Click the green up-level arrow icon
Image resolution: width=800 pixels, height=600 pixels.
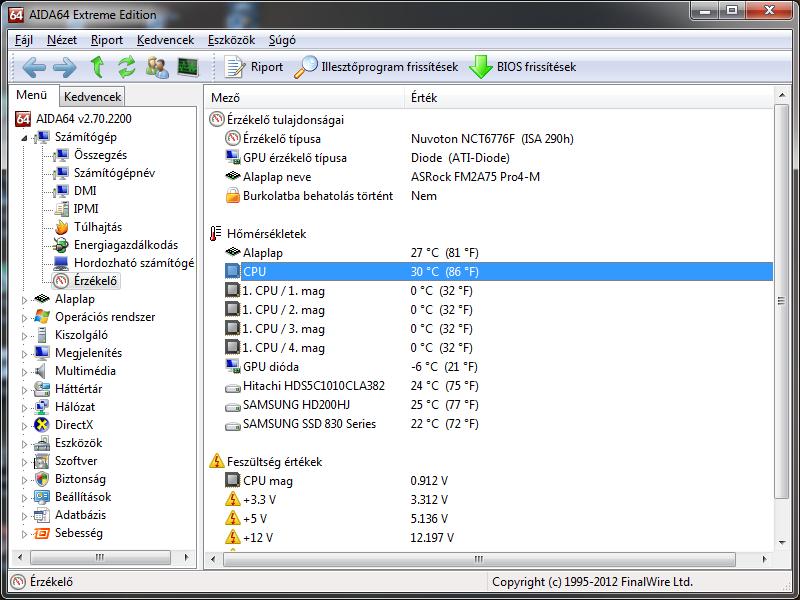pos(97,67)
